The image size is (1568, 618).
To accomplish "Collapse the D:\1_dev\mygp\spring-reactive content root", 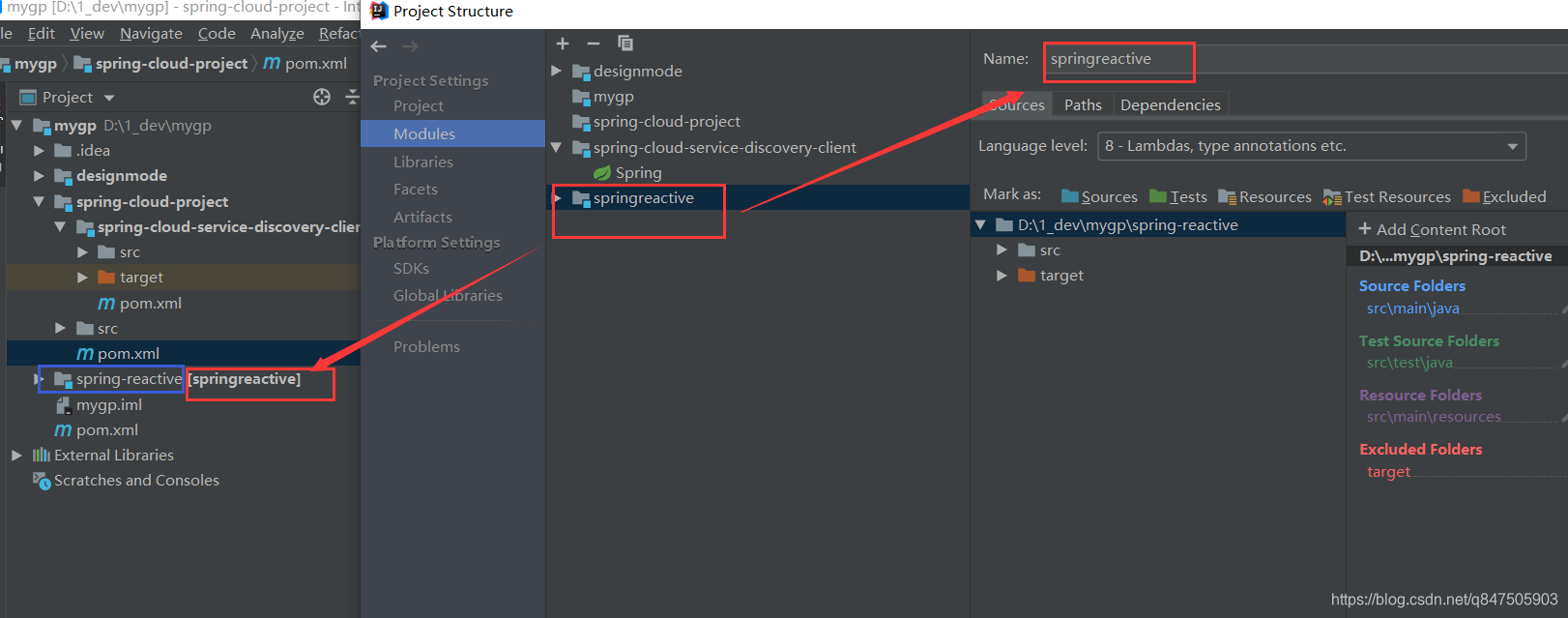I will pos(980,225).
